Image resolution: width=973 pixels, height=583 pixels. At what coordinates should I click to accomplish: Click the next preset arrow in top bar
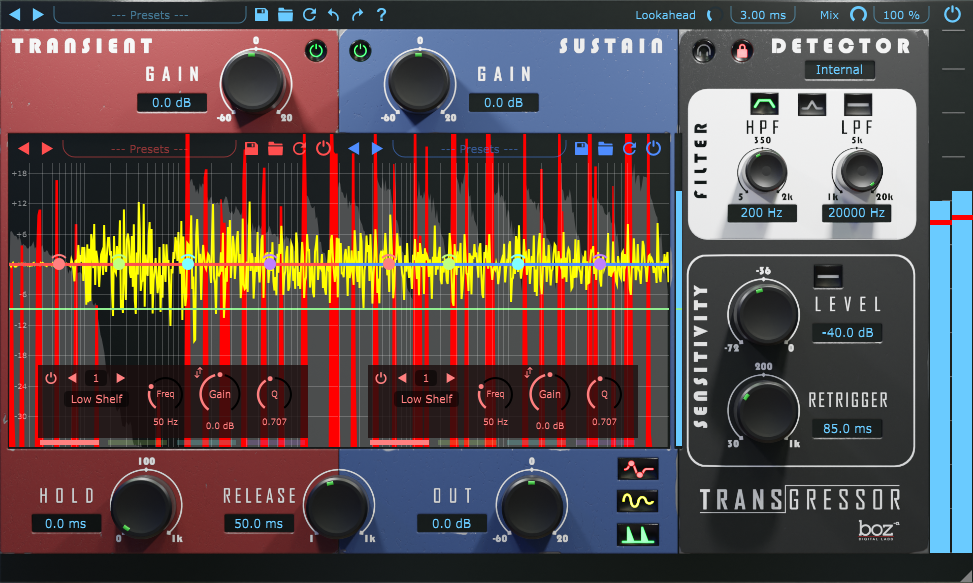click(38, 15)
